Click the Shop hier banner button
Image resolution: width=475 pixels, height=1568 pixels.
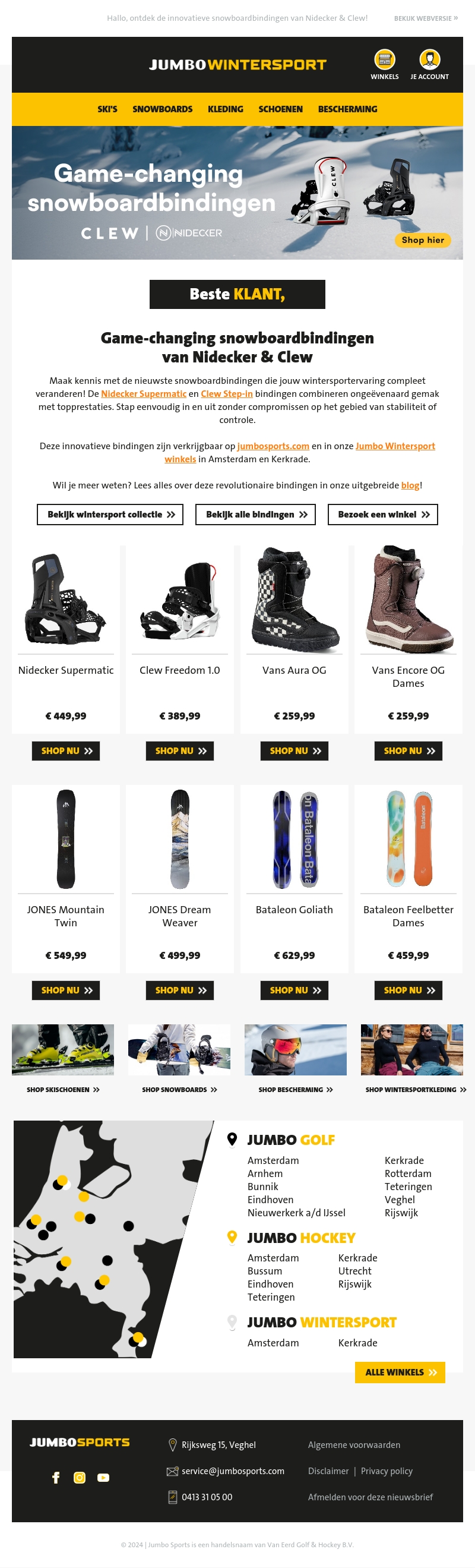[423, 240]
